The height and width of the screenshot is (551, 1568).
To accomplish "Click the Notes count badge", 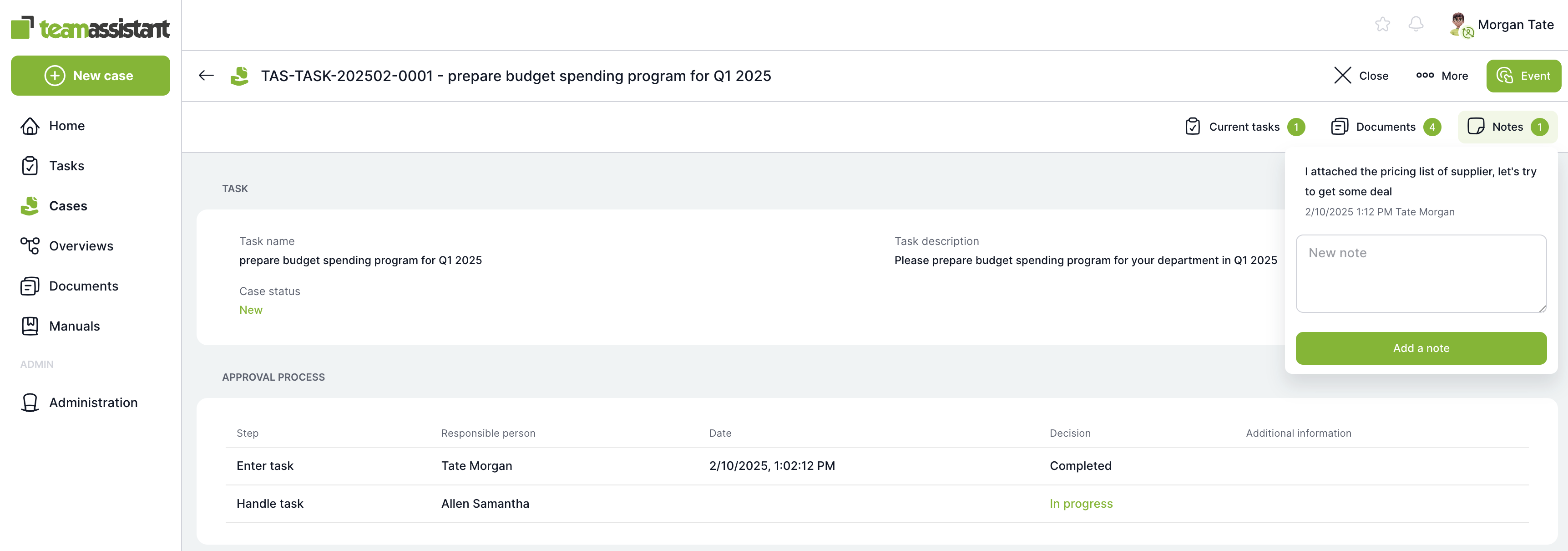I will [x=1539, y=127].
